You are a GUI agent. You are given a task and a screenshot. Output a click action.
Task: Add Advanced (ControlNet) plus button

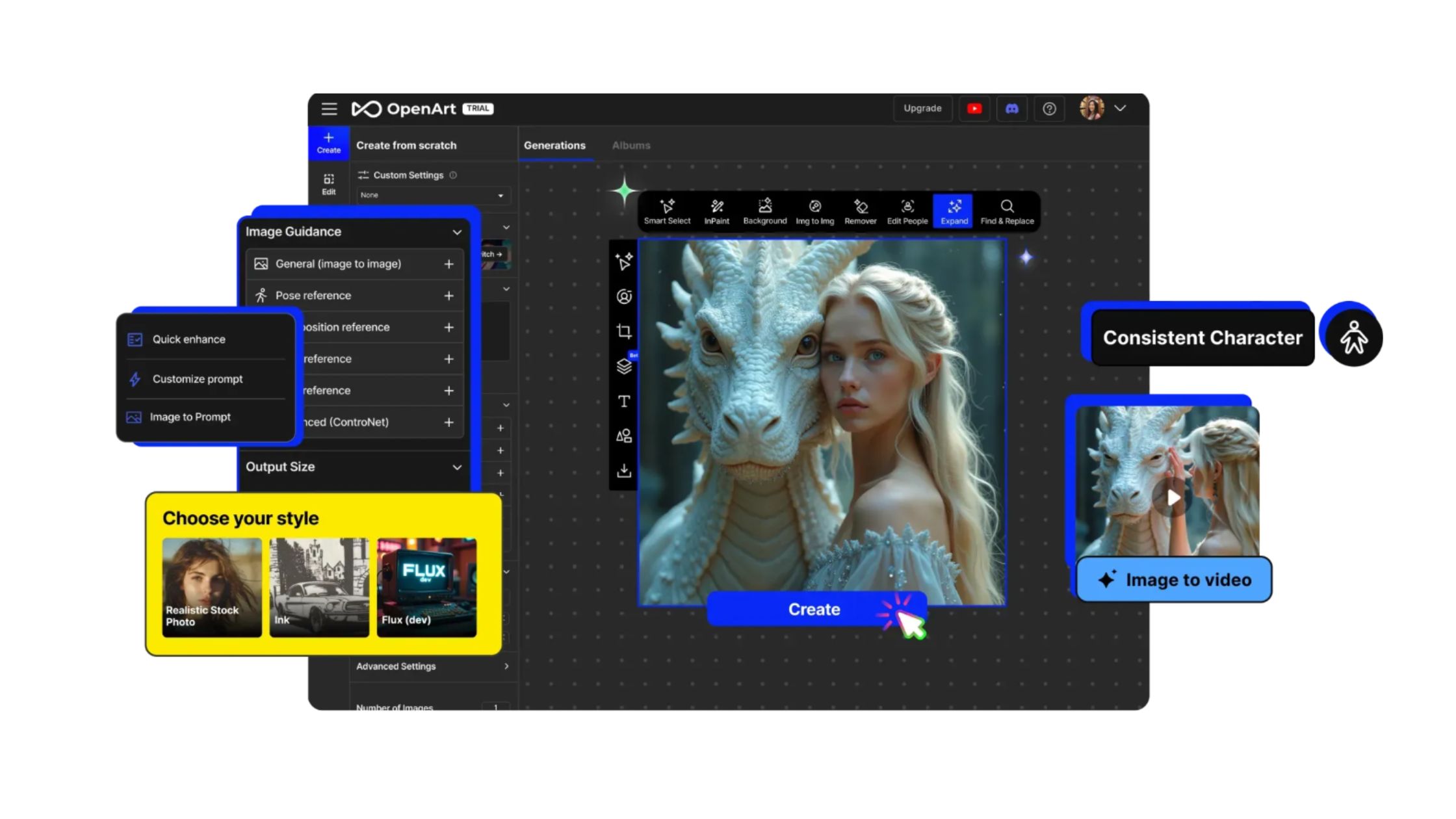(x=448, y=422)
